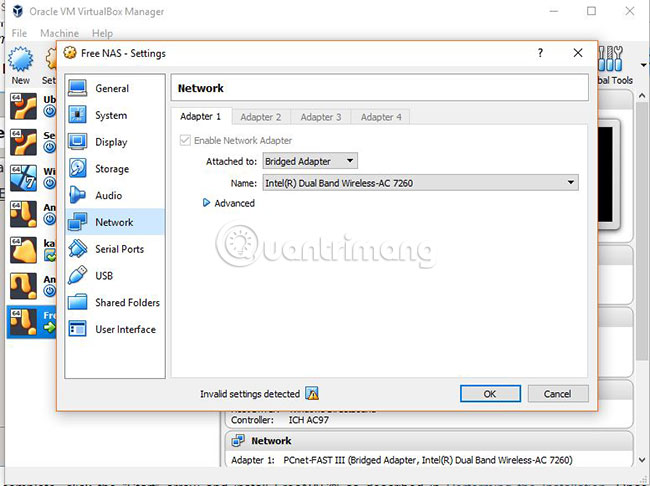Select Shared Folders settings
Image resolution: width=650 pixels, height=486 pixels.
(x=115, y=302)
